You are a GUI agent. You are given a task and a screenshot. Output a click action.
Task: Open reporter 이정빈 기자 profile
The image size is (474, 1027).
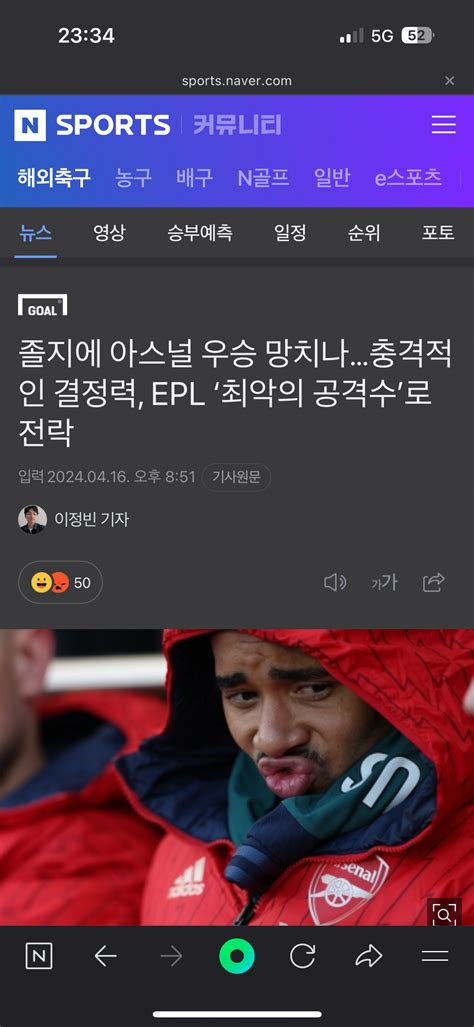[73, 519]
